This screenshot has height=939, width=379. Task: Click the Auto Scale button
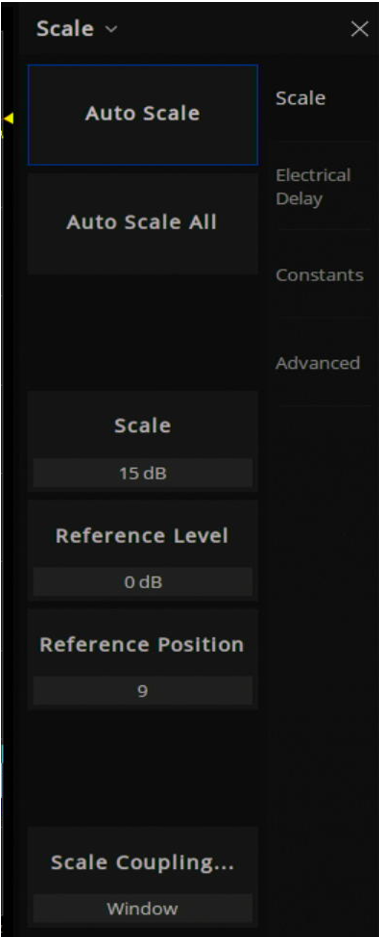coord(142,114)
